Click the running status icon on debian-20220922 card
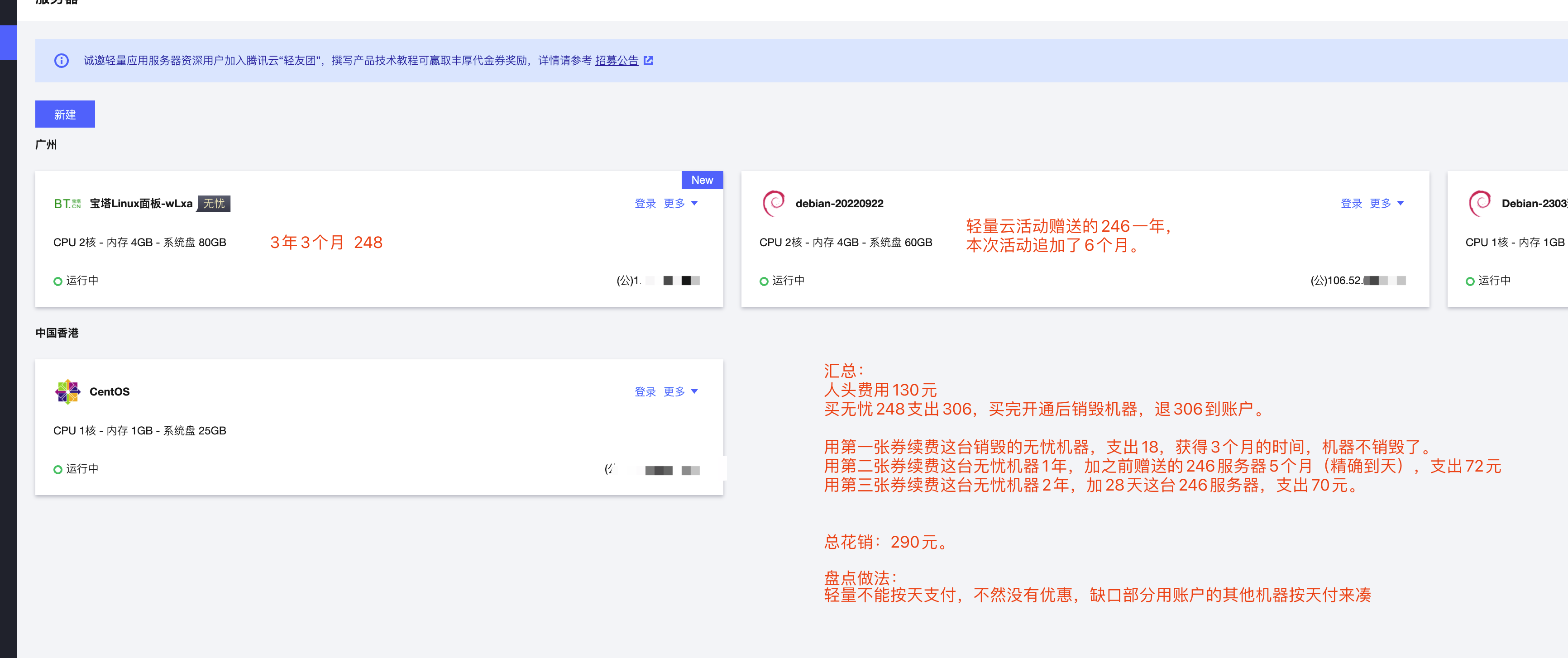This screenshot has height=658, width=1568. pos(764,281)
